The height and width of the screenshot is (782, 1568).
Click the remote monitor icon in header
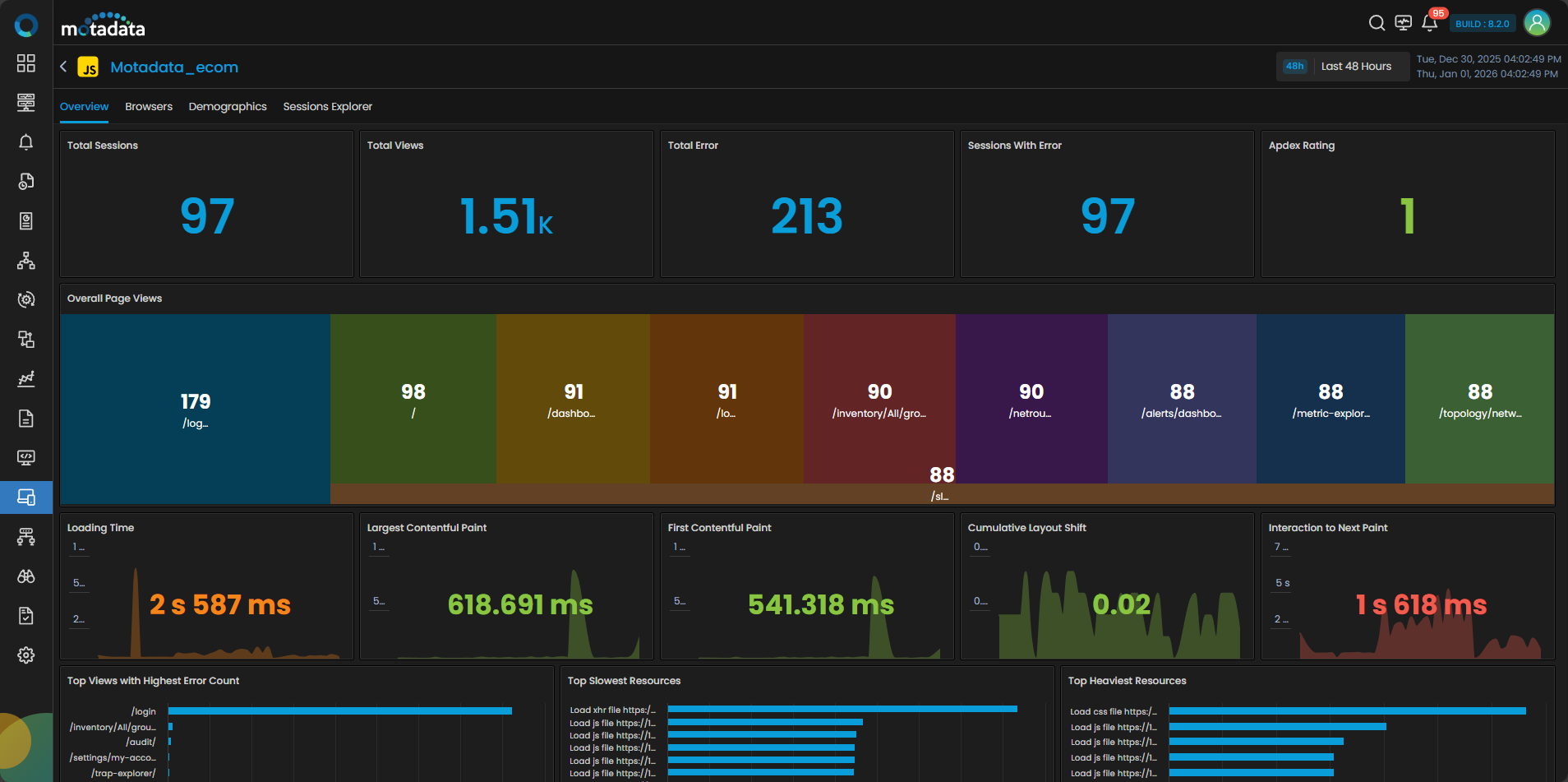coord(1403,23)
